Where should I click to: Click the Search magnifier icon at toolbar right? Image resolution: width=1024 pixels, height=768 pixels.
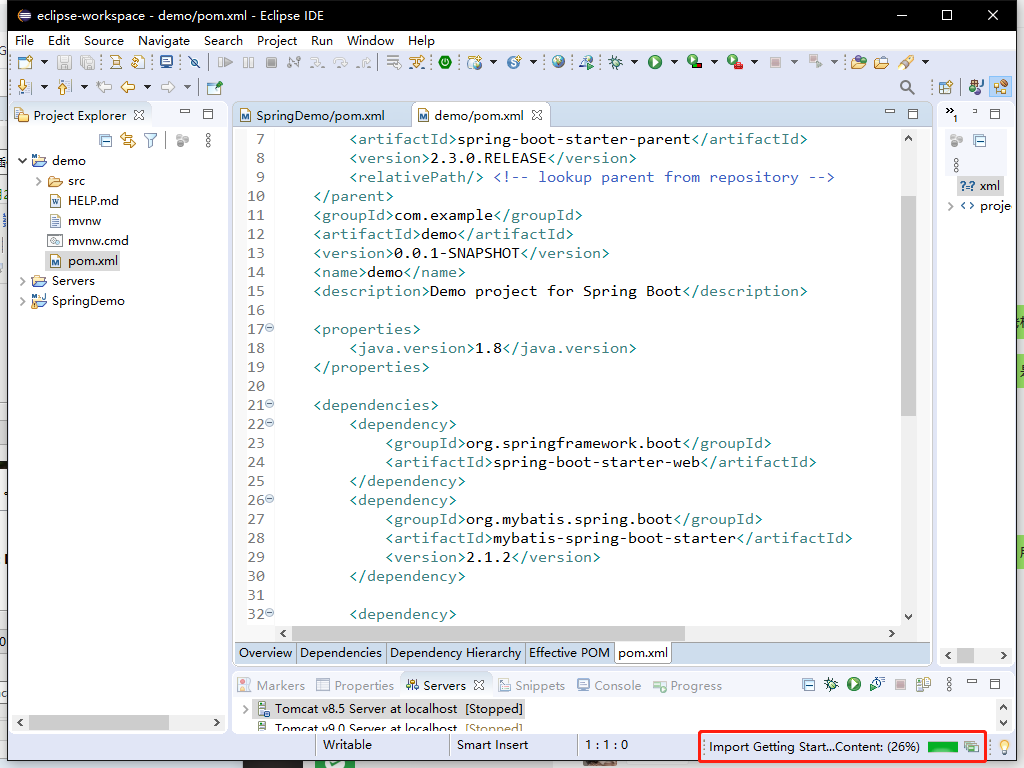pos(907,87)
